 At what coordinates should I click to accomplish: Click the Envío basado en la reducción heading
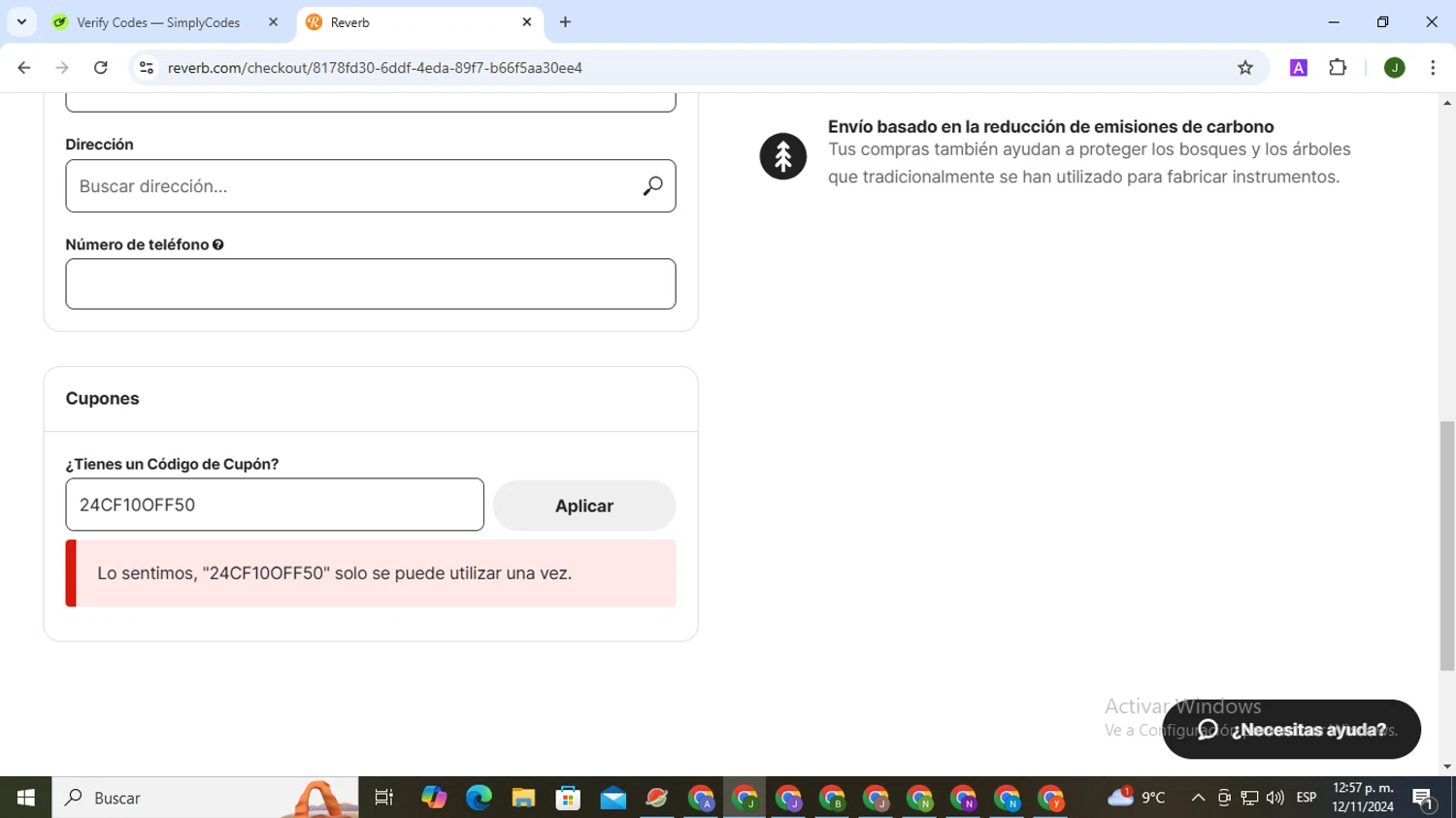(x=1051, y=127)
